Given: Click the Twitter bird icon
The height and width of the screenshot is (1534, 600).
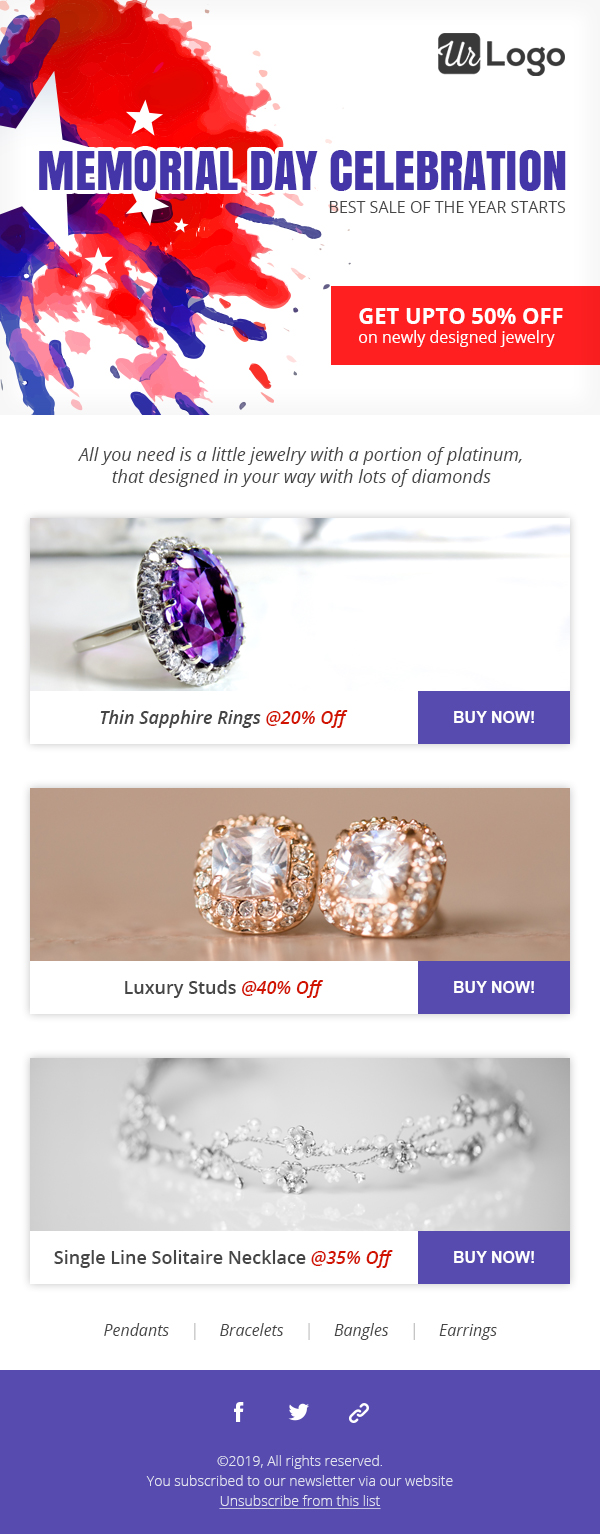Looking at the screenshot, I should 299,1412.
